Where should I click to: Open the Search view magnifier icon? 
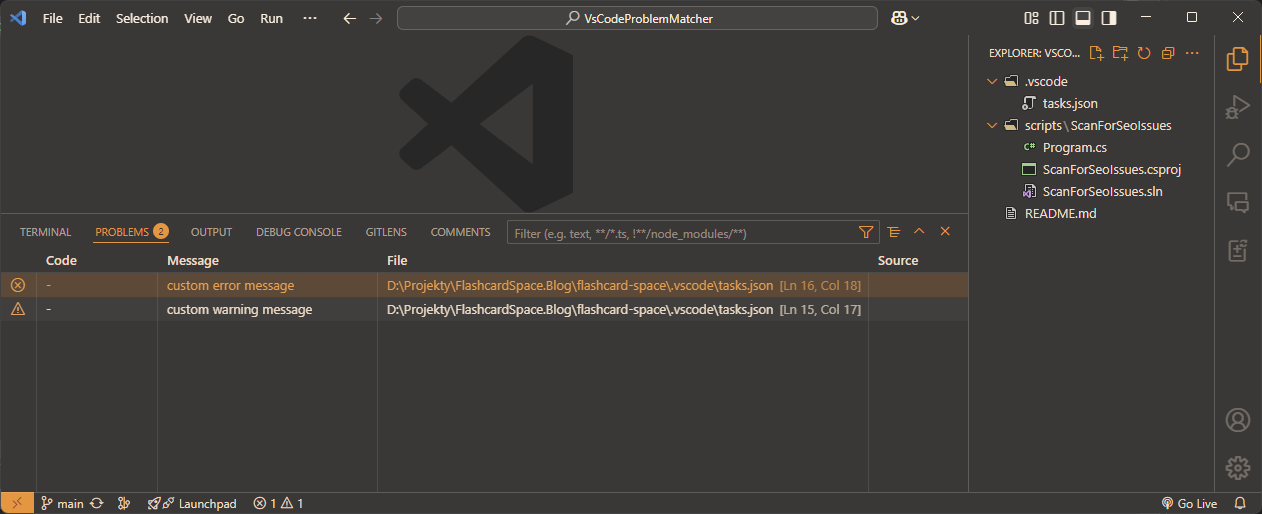pos(1238,154)
